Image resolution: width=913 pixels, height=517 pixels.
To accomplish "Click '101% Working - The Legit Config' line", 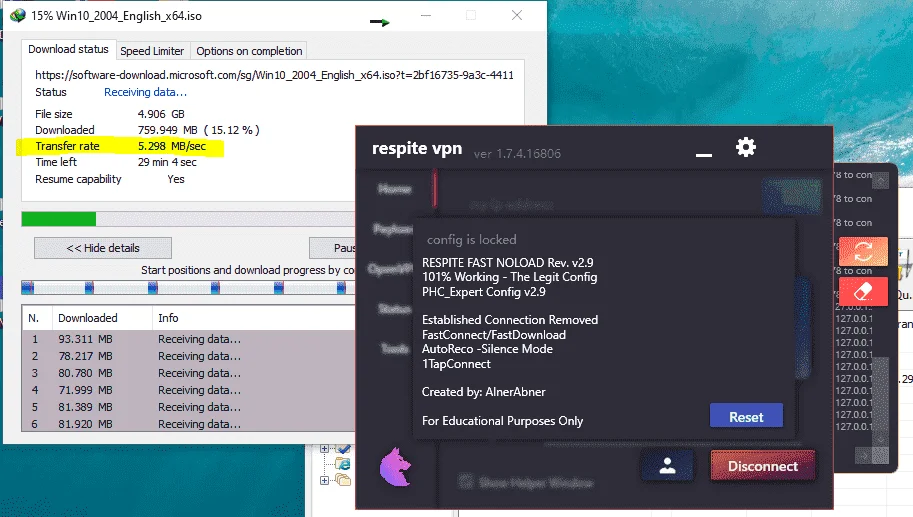I will [x=509, y=277].
